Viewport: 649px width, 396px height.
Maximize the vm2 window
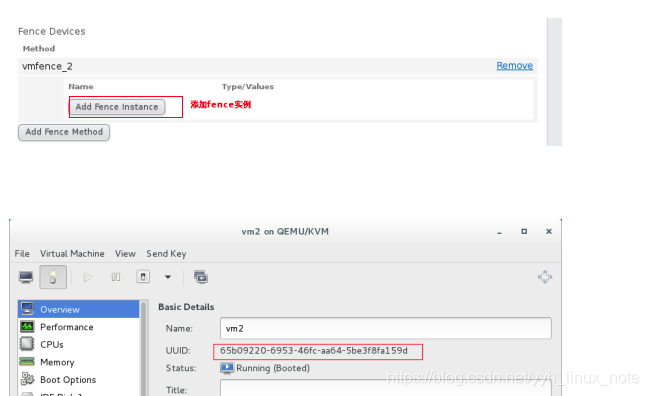pos(524,231)
